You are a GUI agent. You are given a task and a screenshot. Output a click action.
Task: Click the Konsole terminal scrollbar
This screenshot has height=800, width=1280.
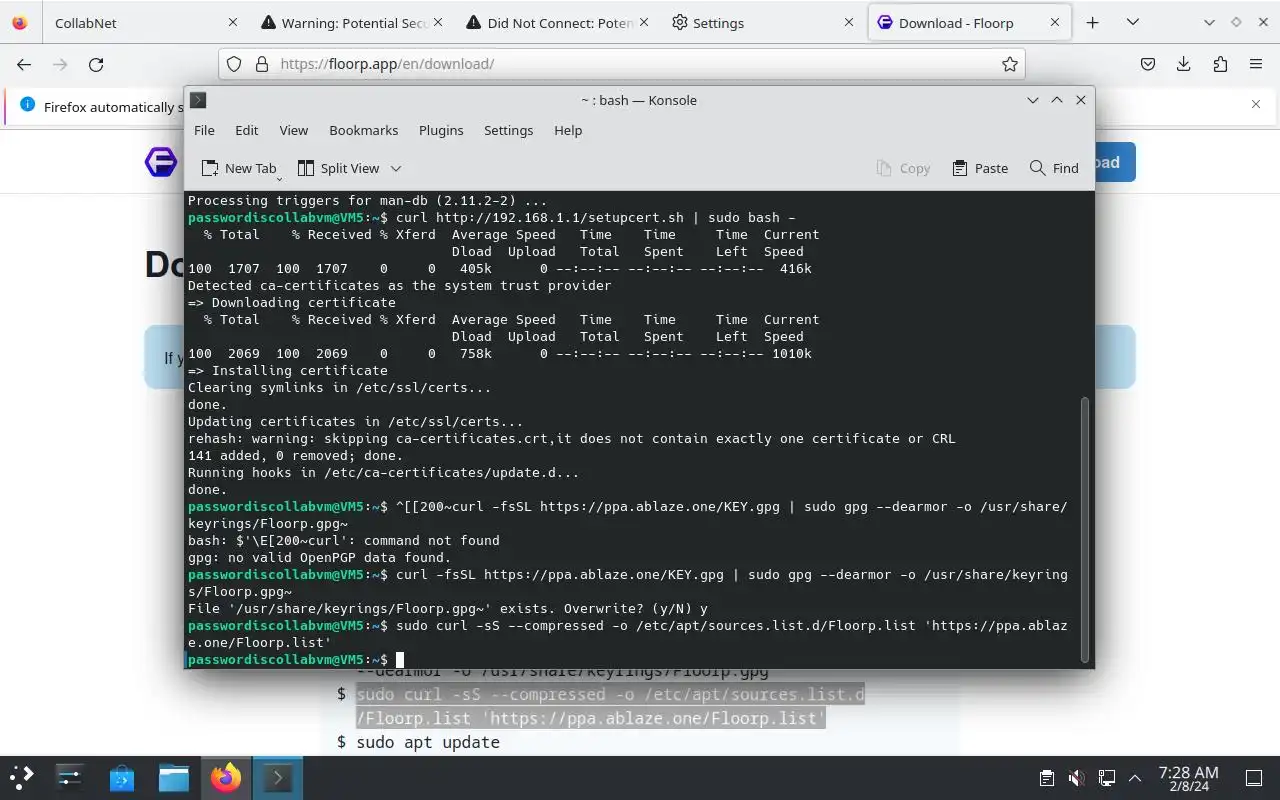tap(1084, 529)
